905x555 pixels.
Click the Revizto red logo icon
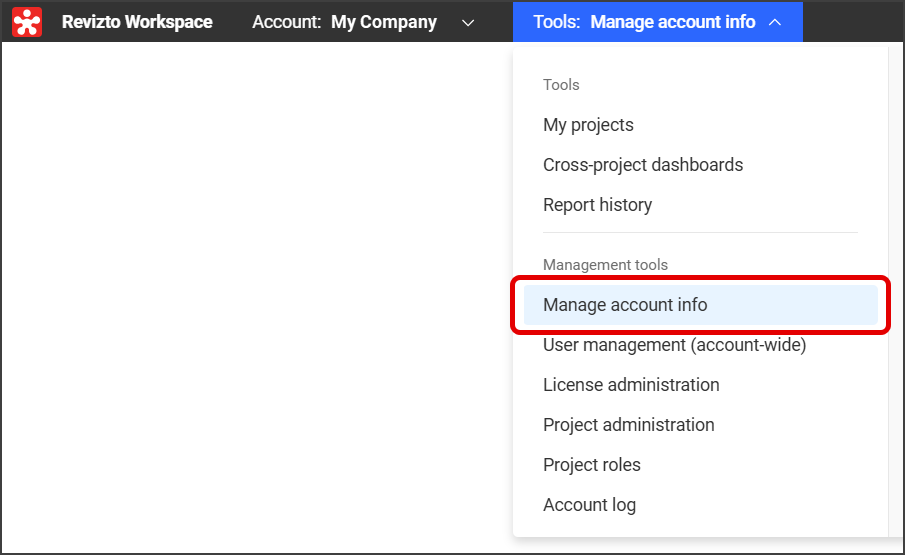pyautogui.click(x=27, y=22)
